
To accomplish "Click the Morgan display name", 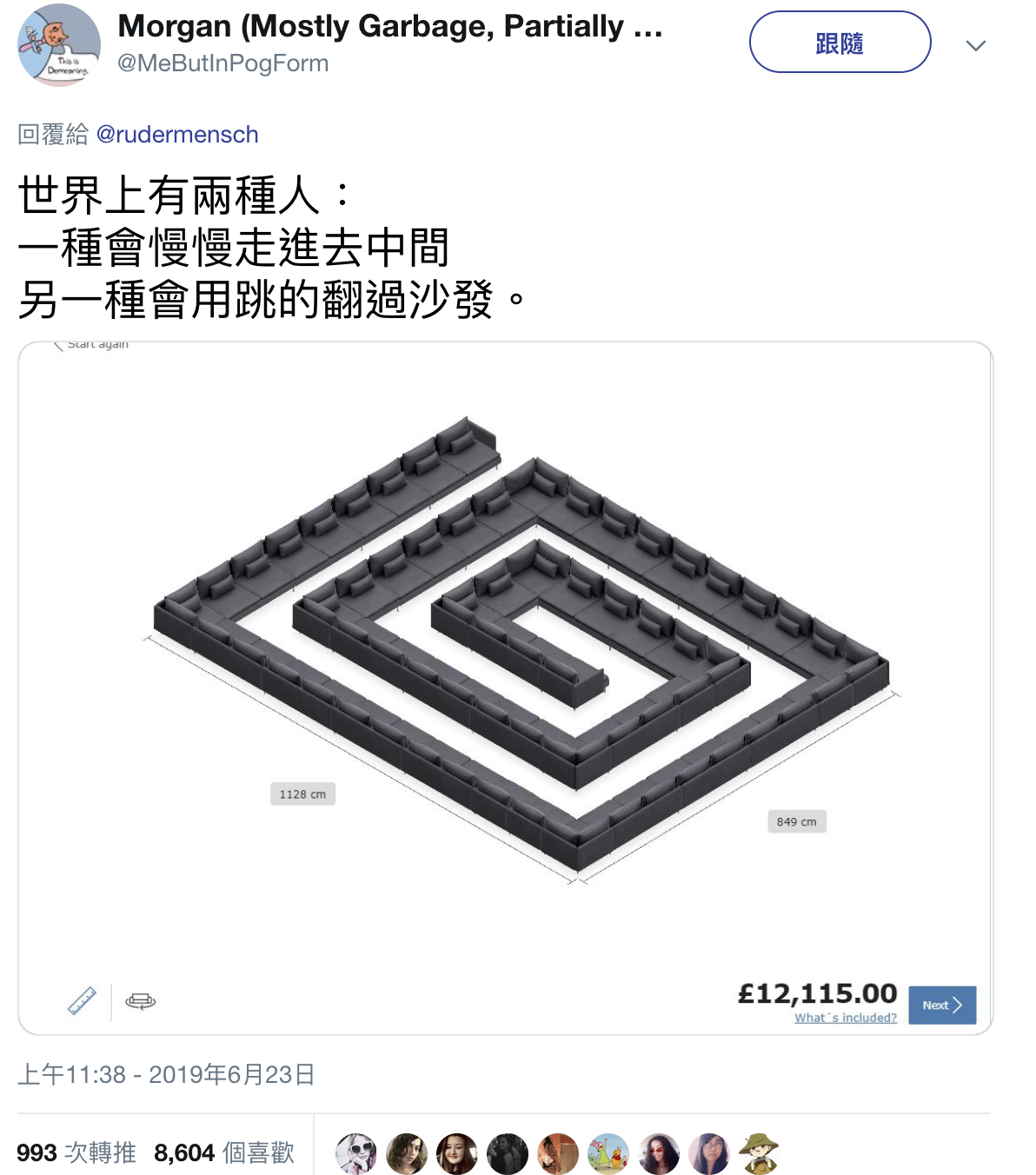I will [390, 26].
